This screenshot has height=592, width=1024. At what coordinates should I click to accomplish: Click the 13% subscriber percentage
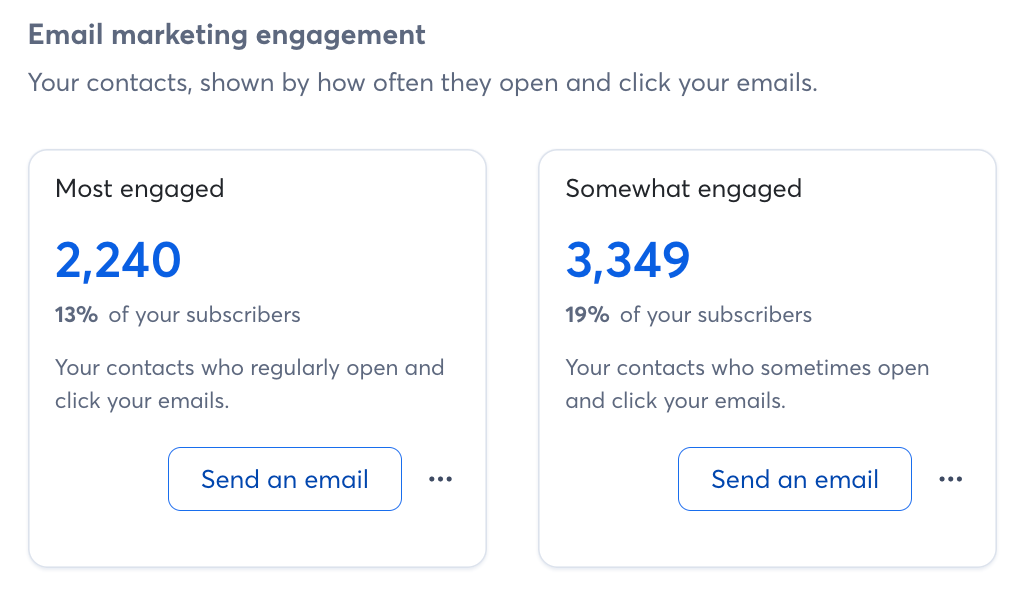76,315
